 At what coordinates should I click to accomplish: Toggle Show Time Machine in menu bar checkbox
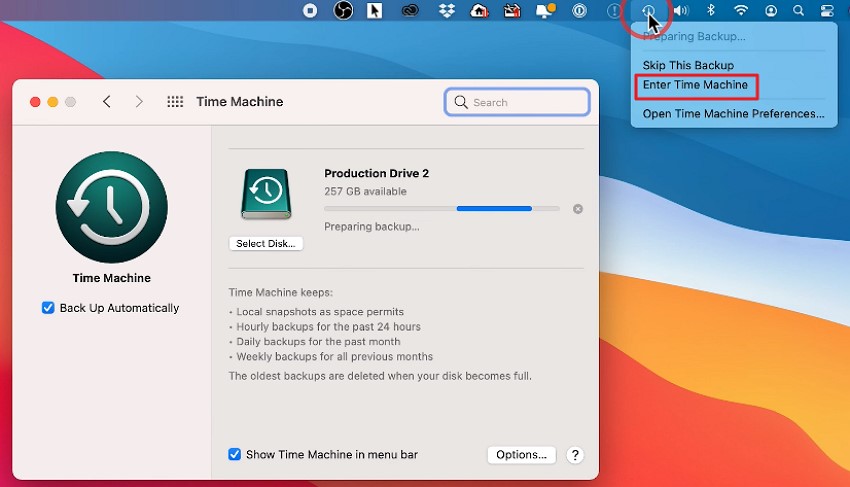(235, 454)
